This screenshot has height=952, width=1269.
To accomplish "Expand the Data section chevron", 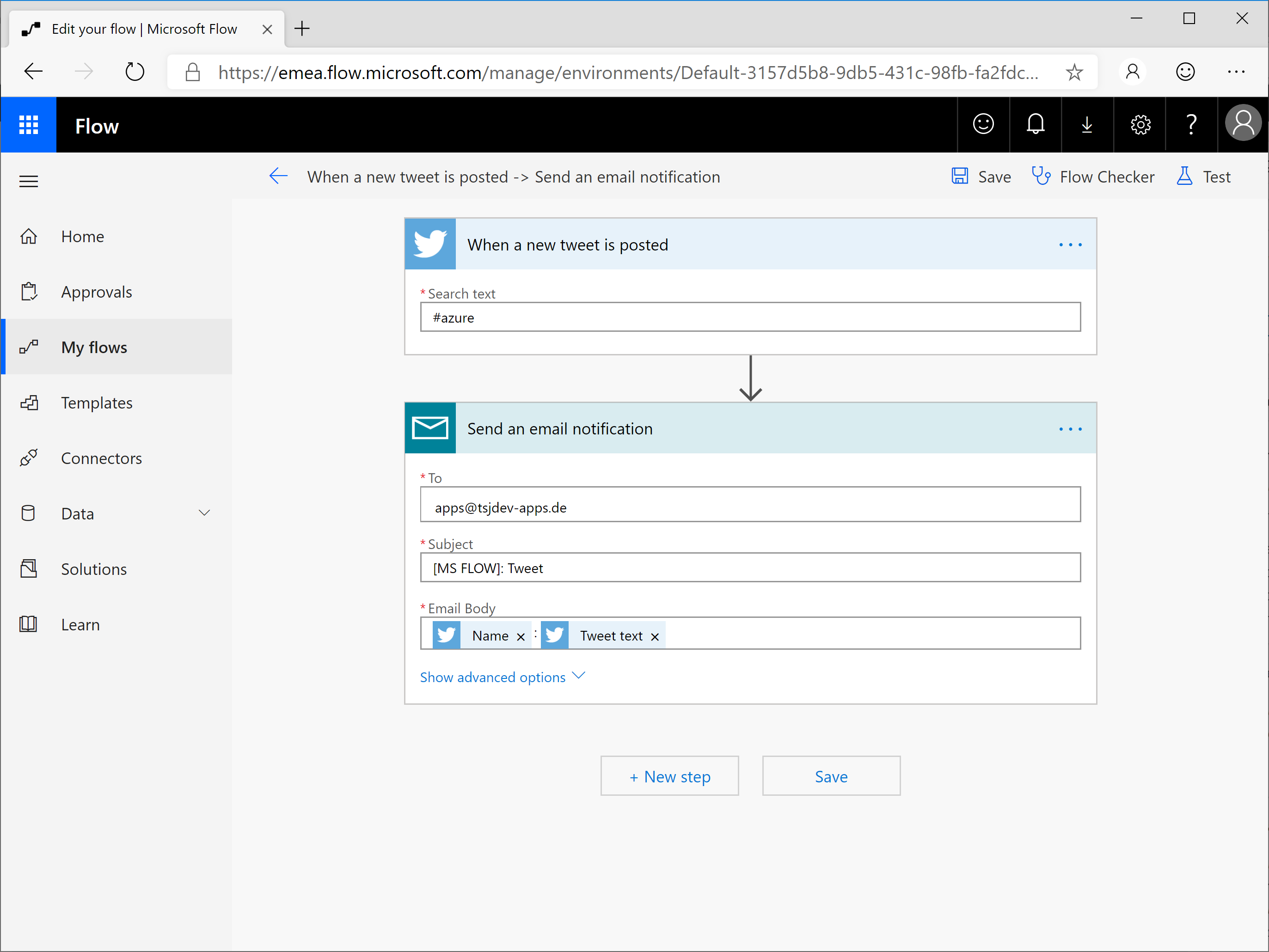I will click(204, 513).
